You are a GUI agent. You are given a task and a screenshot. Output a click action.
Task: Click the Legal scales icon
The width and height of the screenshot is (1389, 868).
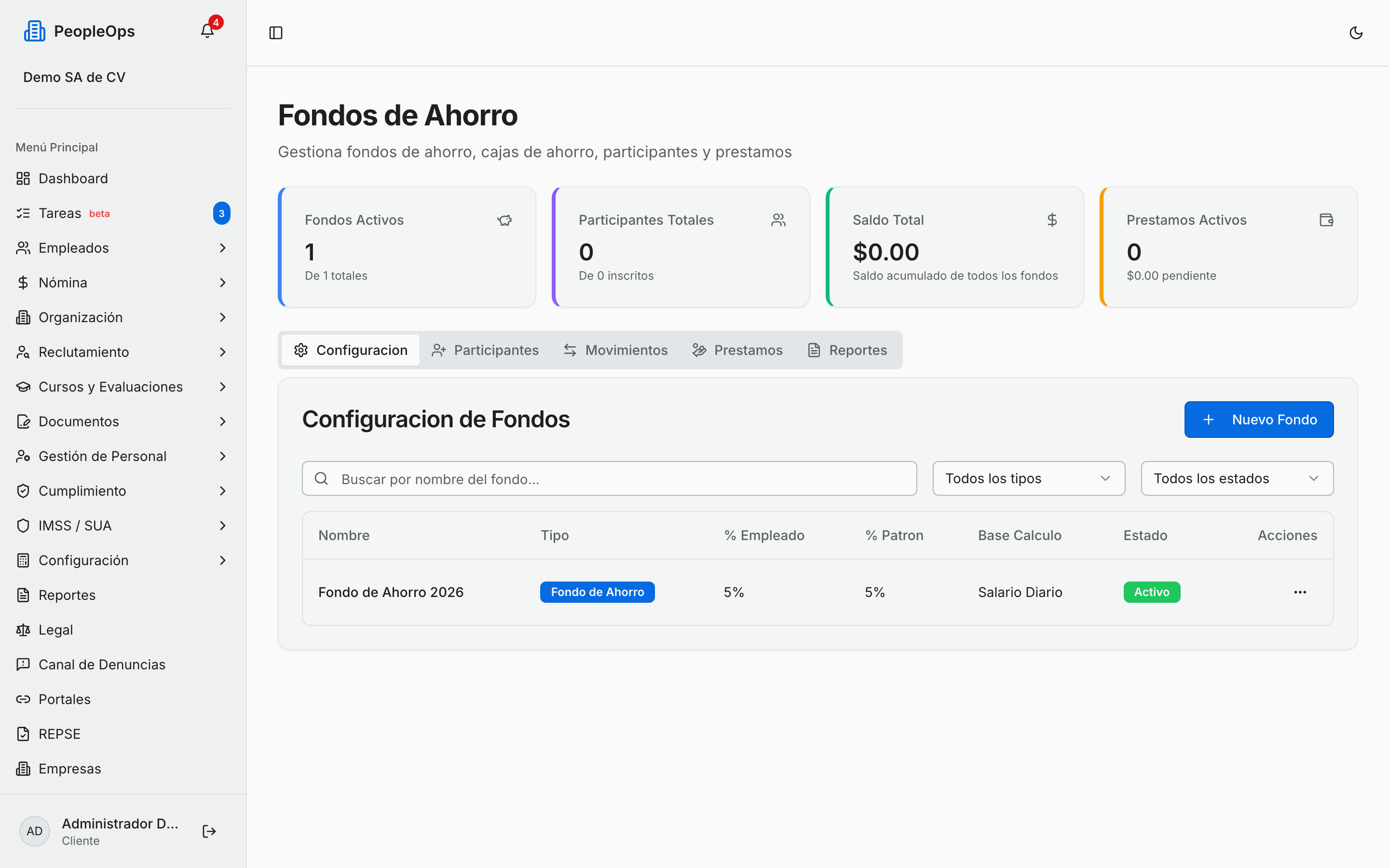point(23,630)
